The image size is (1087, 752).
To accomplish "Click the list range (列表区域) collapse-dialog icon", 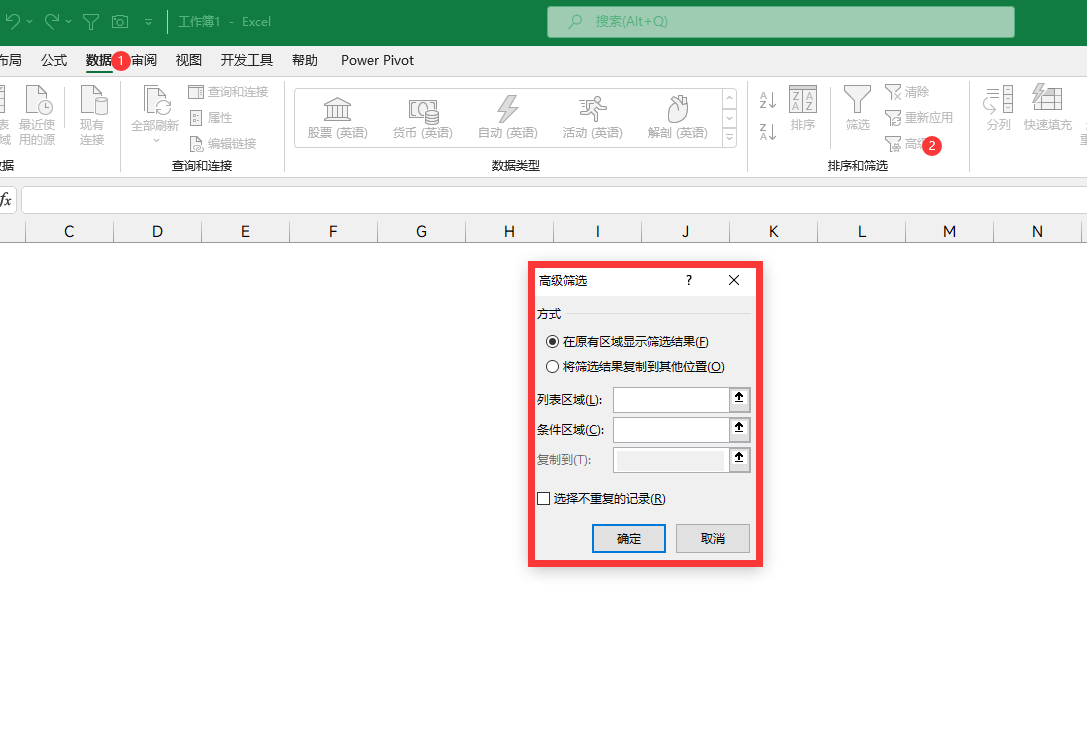I will click(740, 400).
